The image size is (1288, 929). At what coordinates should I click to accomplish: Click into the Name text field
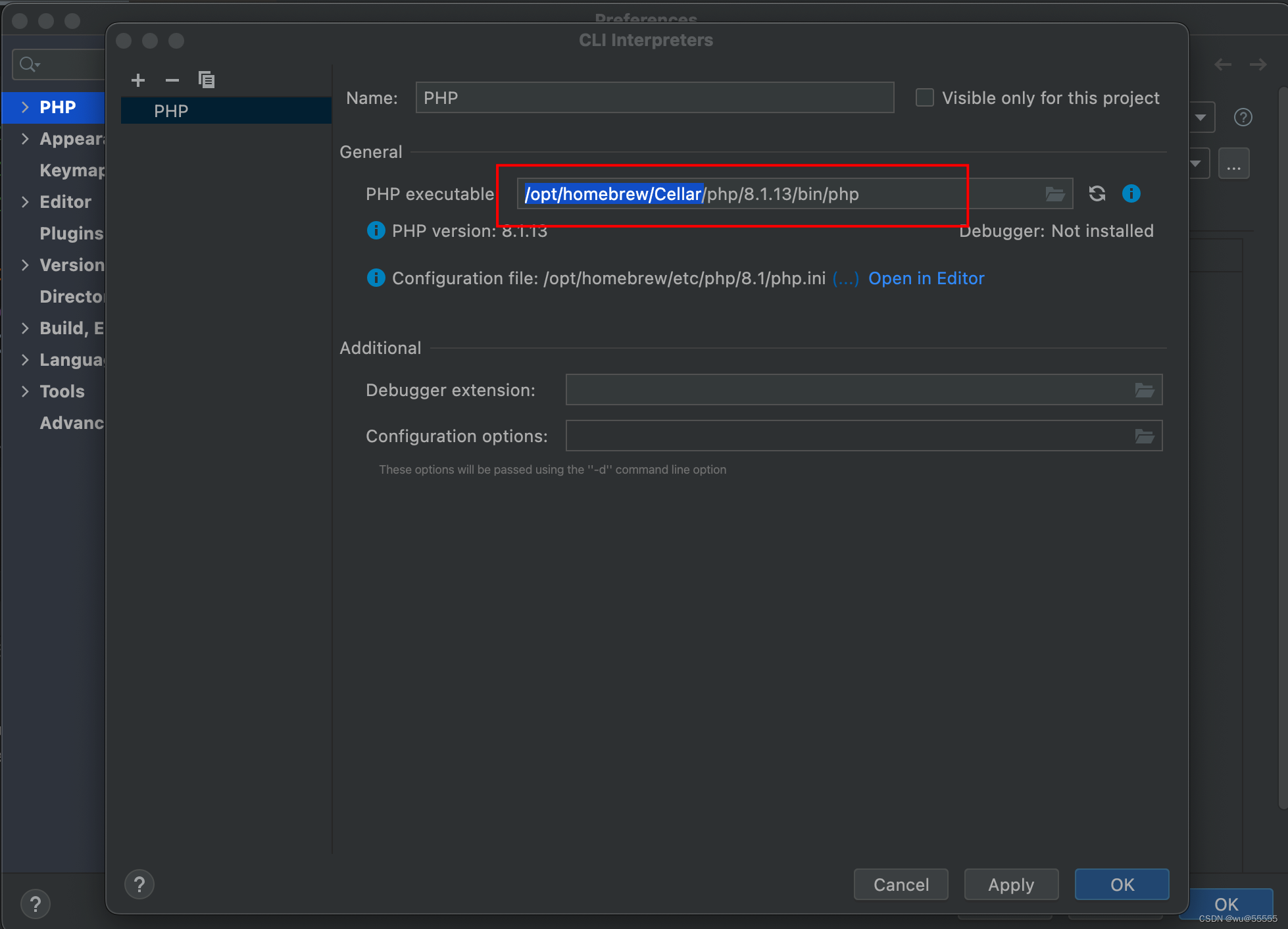tap(654, 98)
